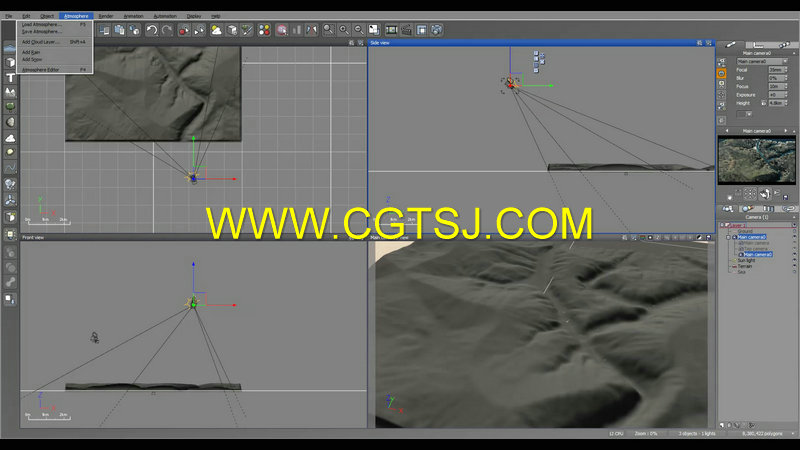Open the four-colored-dots material summary icon

[x=264, y=30]
